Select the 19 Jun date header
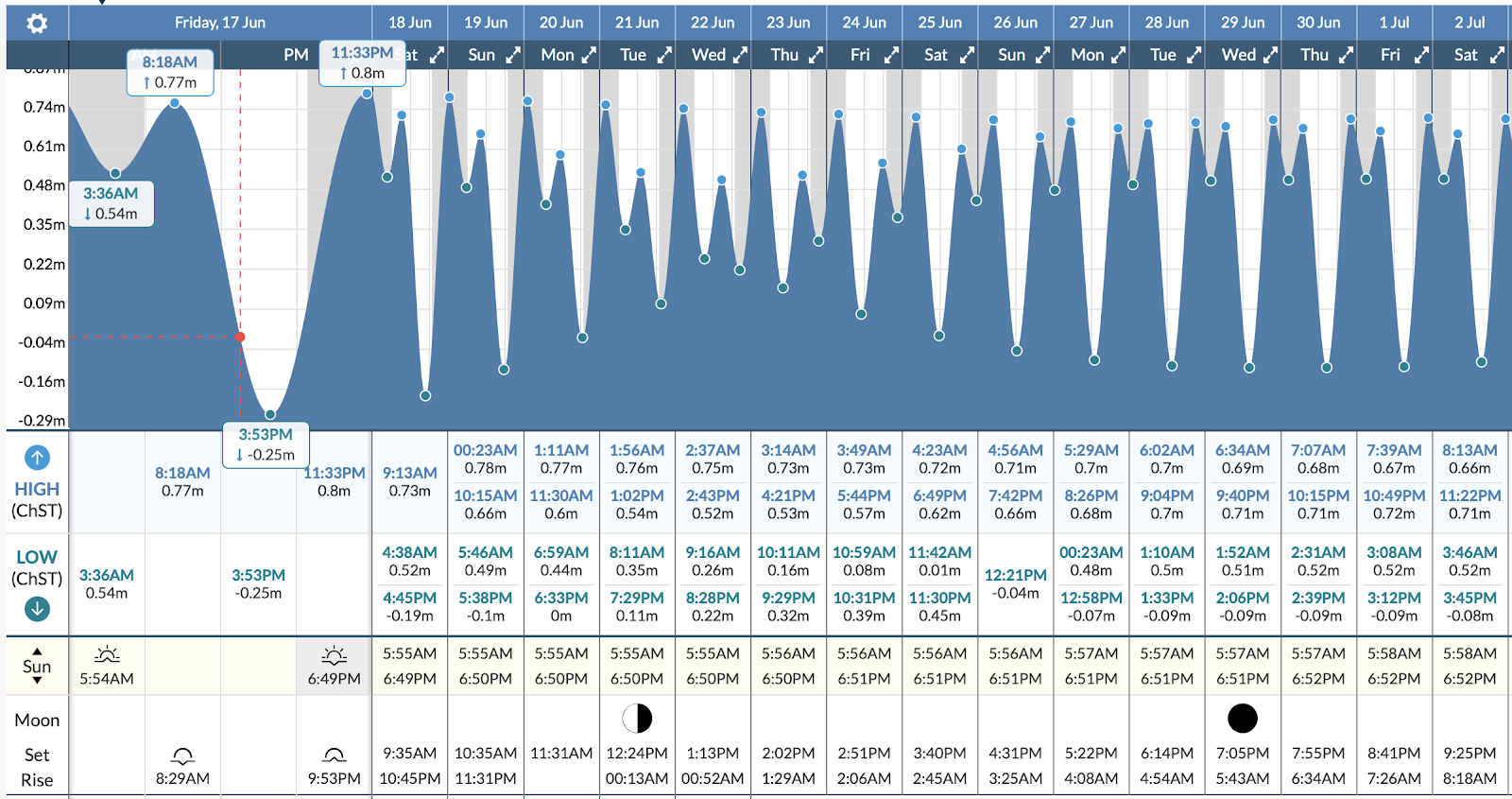Image resolution: width=1512 pixels, height=799 pixels. point(486,23)
